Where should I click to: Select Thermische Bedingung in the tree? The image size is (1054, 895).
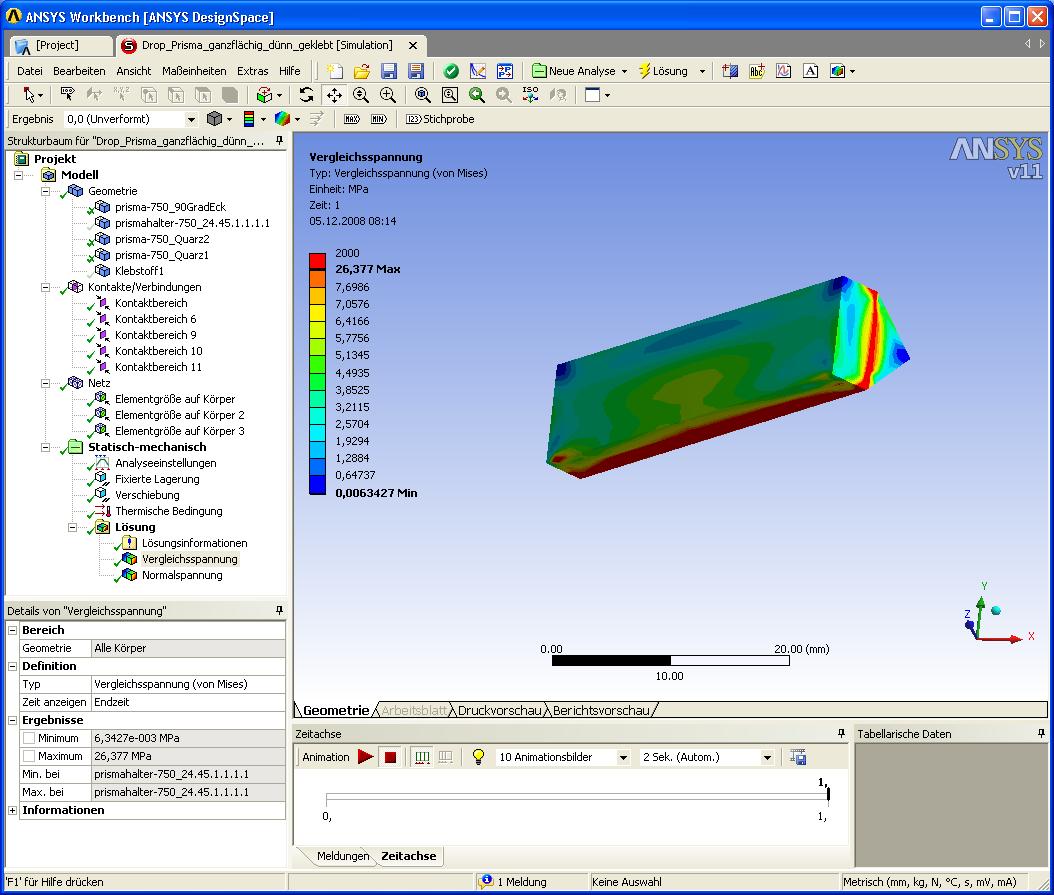click(168, 511)
